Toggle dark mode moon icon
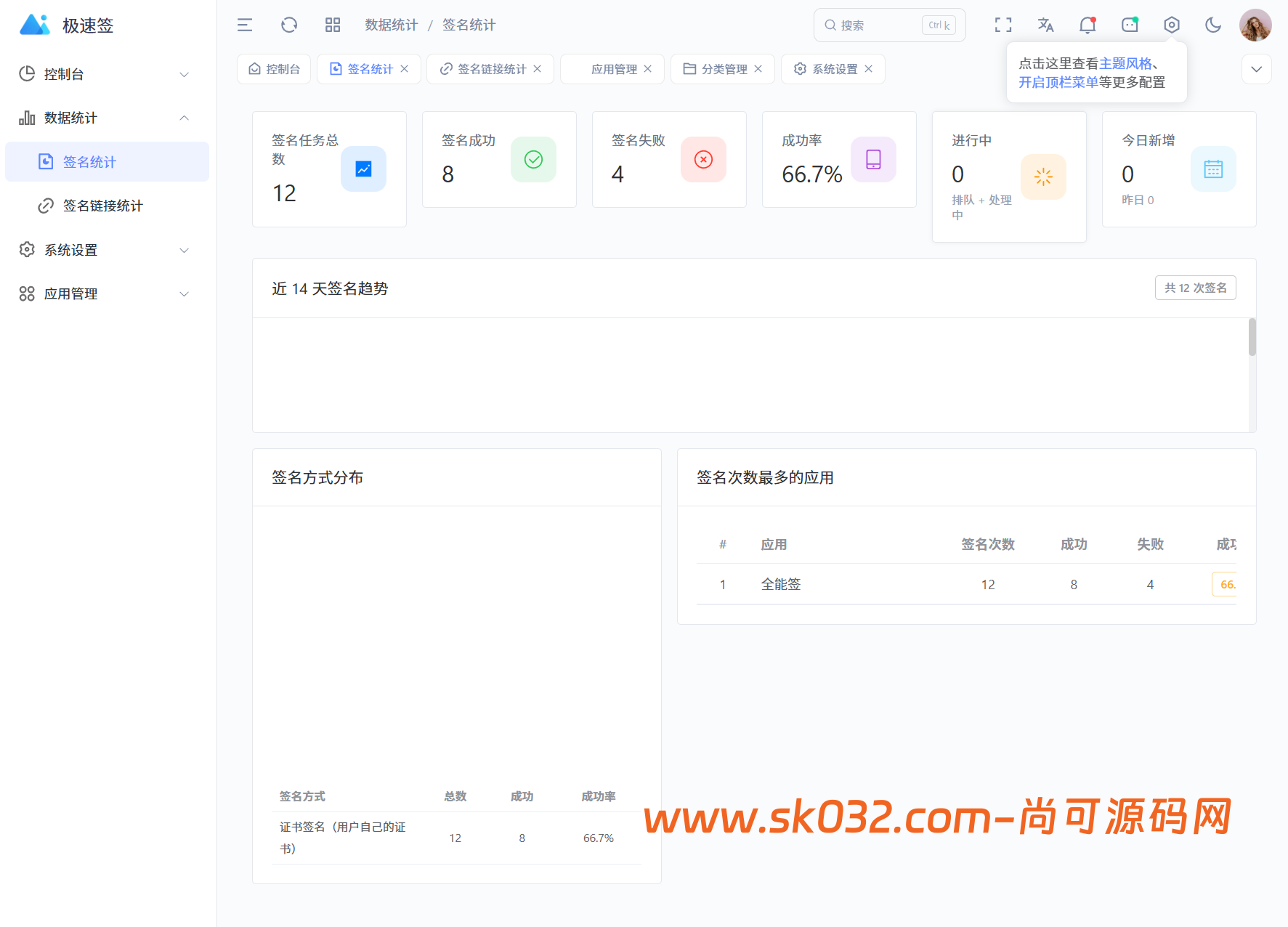The image size is (1288, 927). pos(1213,25)
